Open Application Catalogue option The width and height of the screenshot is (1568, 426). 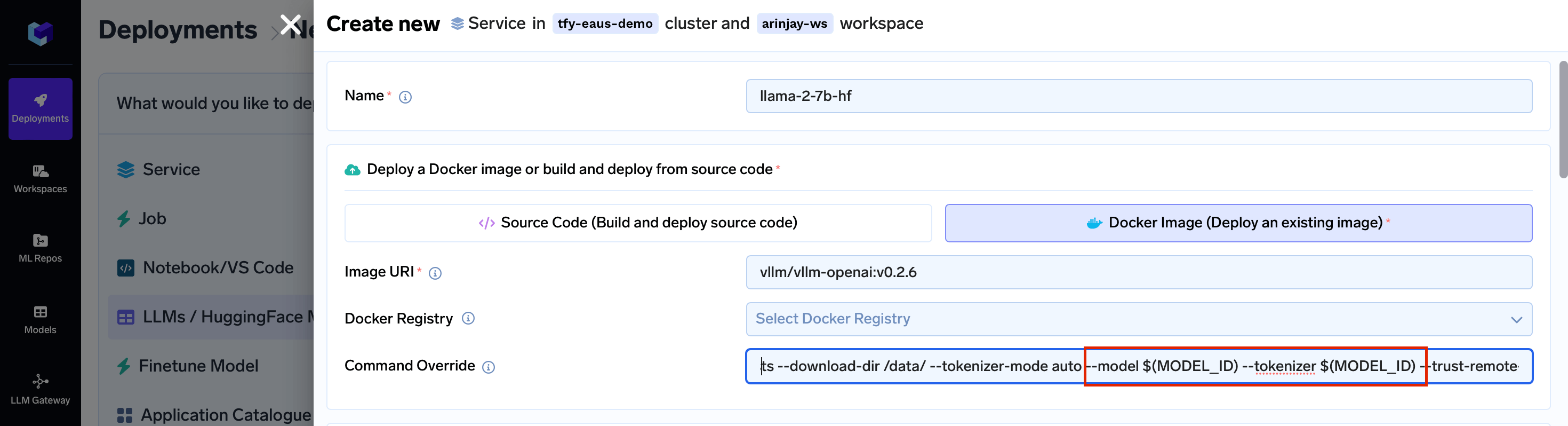214,415
